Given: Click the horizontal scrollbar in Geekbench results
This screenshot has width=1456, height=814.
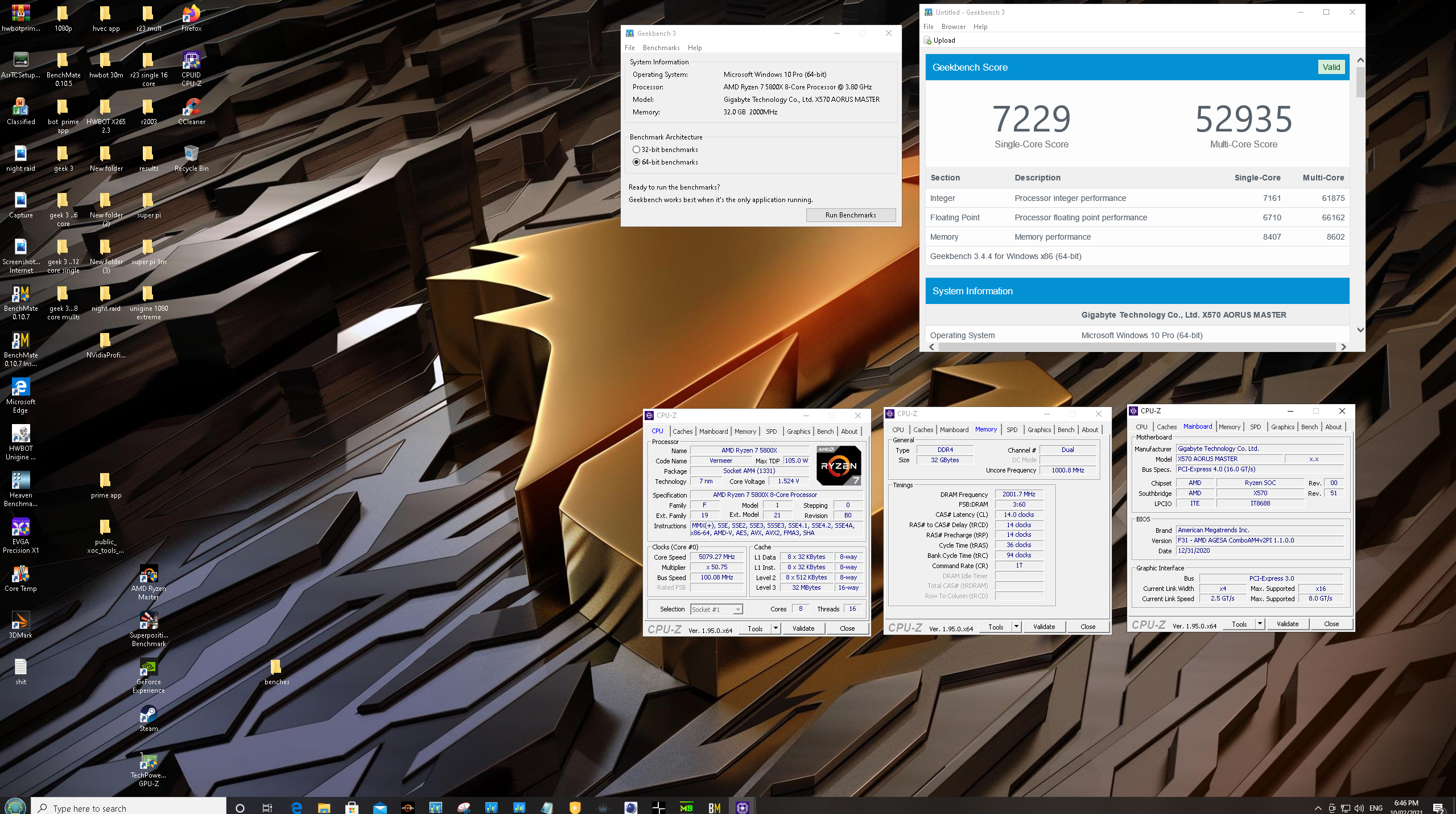Looking at the screenshot, I should [x=1136, y=347].
